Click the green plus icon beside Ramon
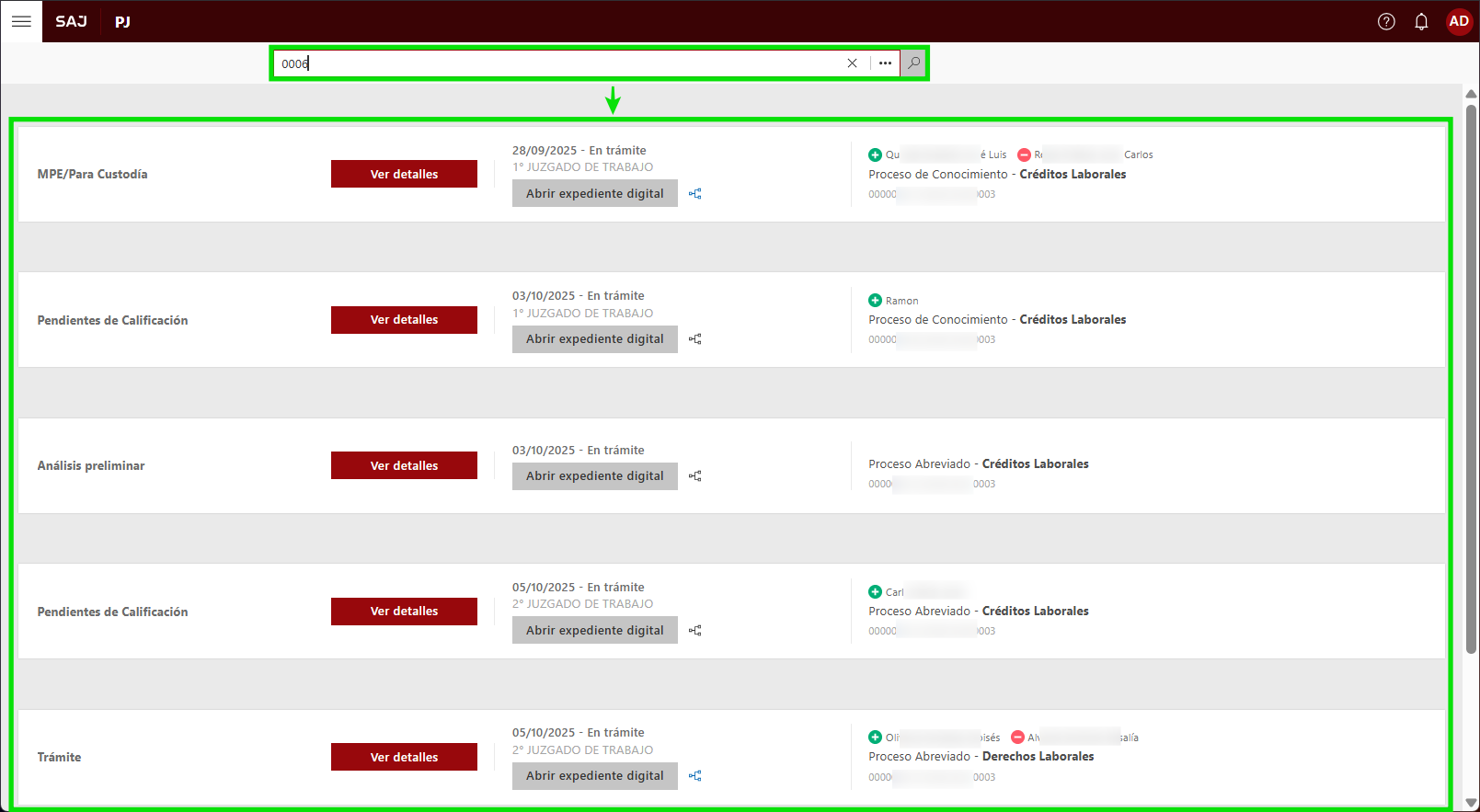 point(875,301)
